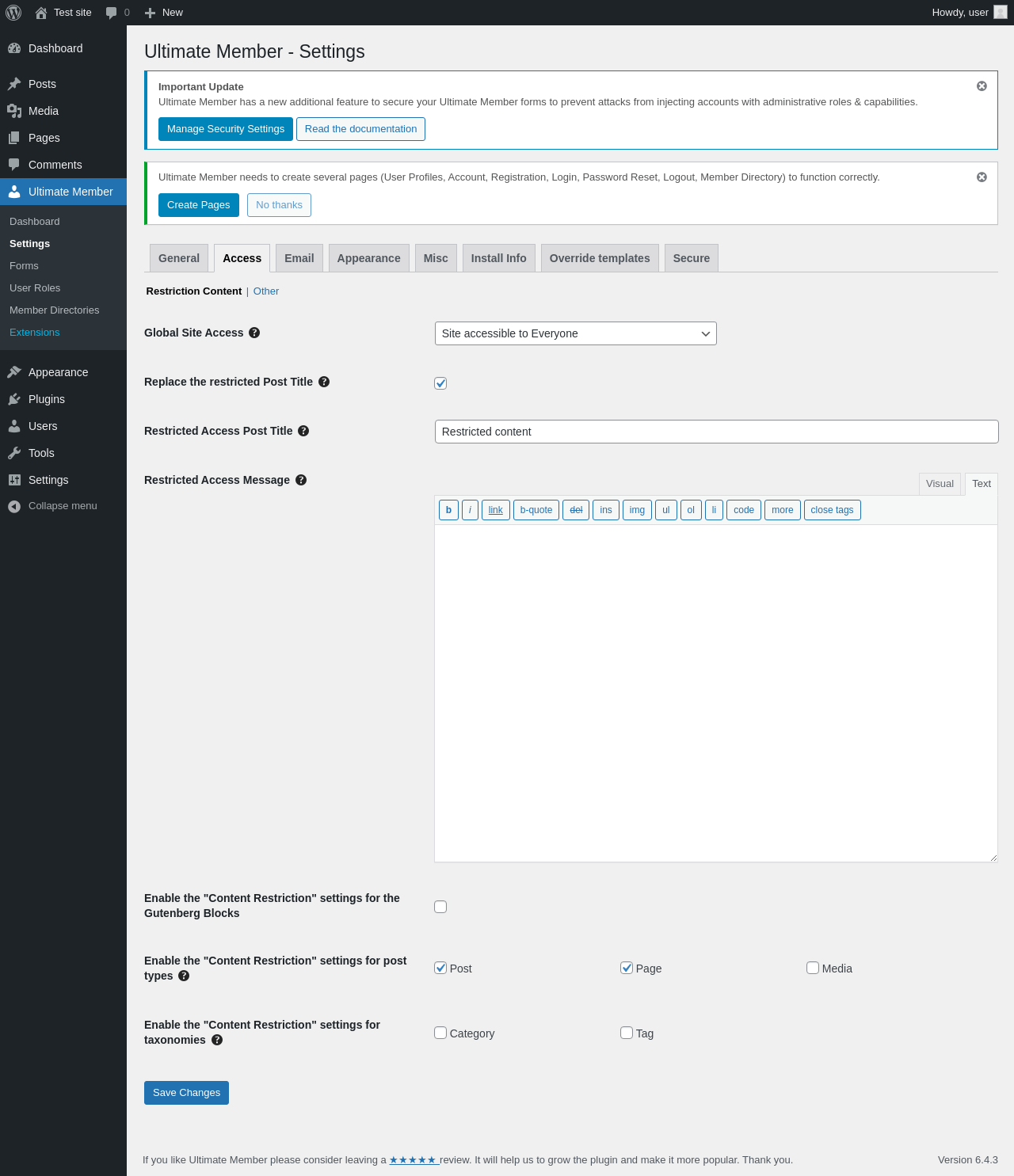This screenshot has height=1176, width=1014.
Task: Click the WordPress logo in admin bar
Action: coord(13,13)
